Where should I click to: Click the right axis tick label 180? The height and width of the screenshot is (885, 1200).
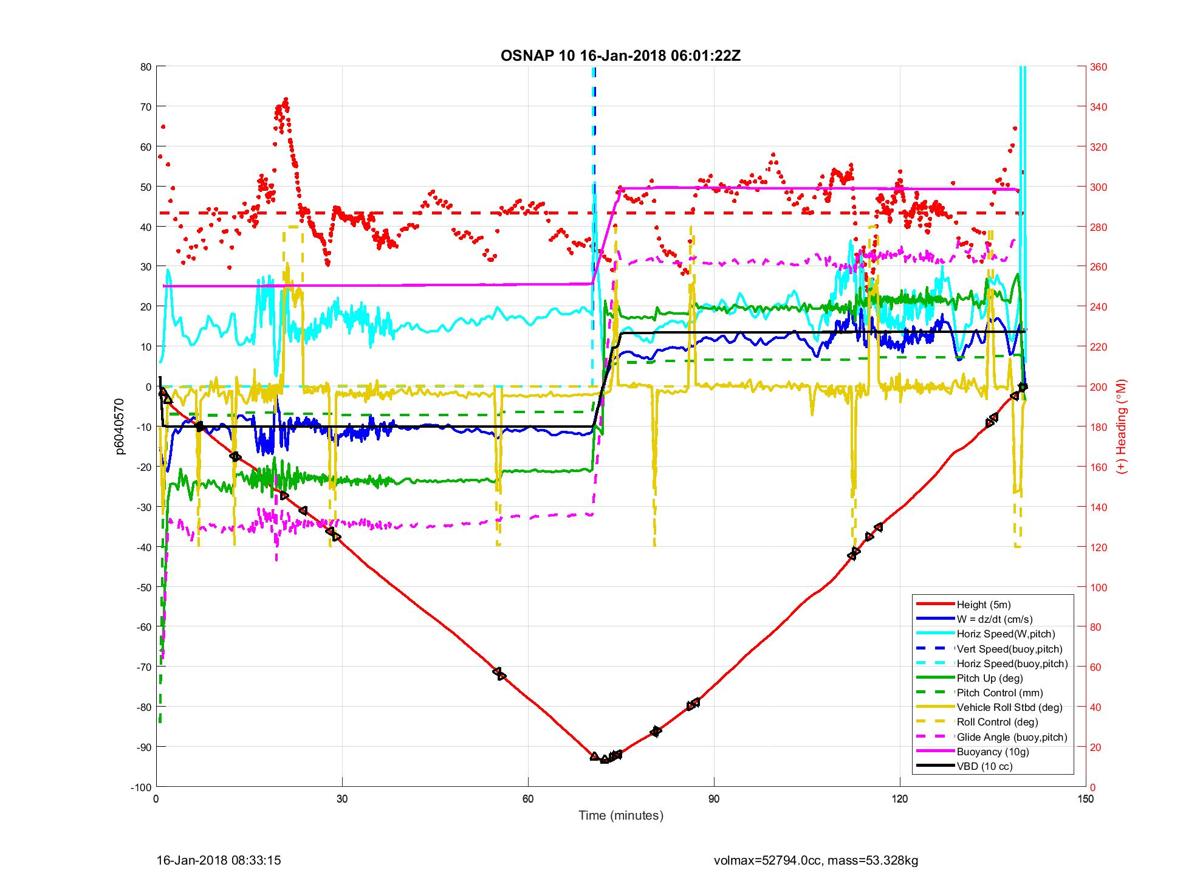pos(1100,427)
